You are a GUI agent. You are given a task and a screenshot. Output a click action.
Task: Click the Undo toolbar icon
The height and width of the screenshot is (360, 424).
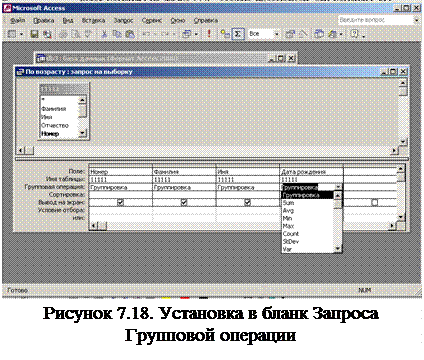pyautogui.click(x=146, y=34)
